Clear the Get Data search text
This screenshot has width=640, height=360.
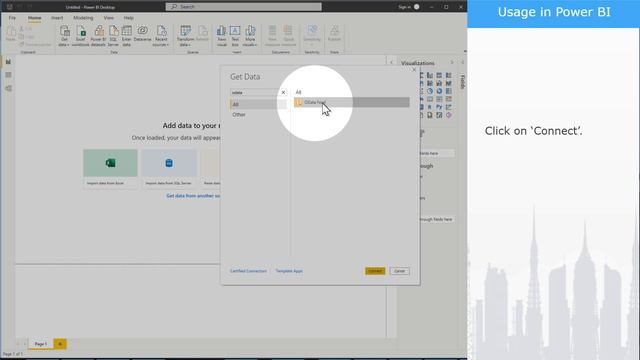click(x=283, y=93)
